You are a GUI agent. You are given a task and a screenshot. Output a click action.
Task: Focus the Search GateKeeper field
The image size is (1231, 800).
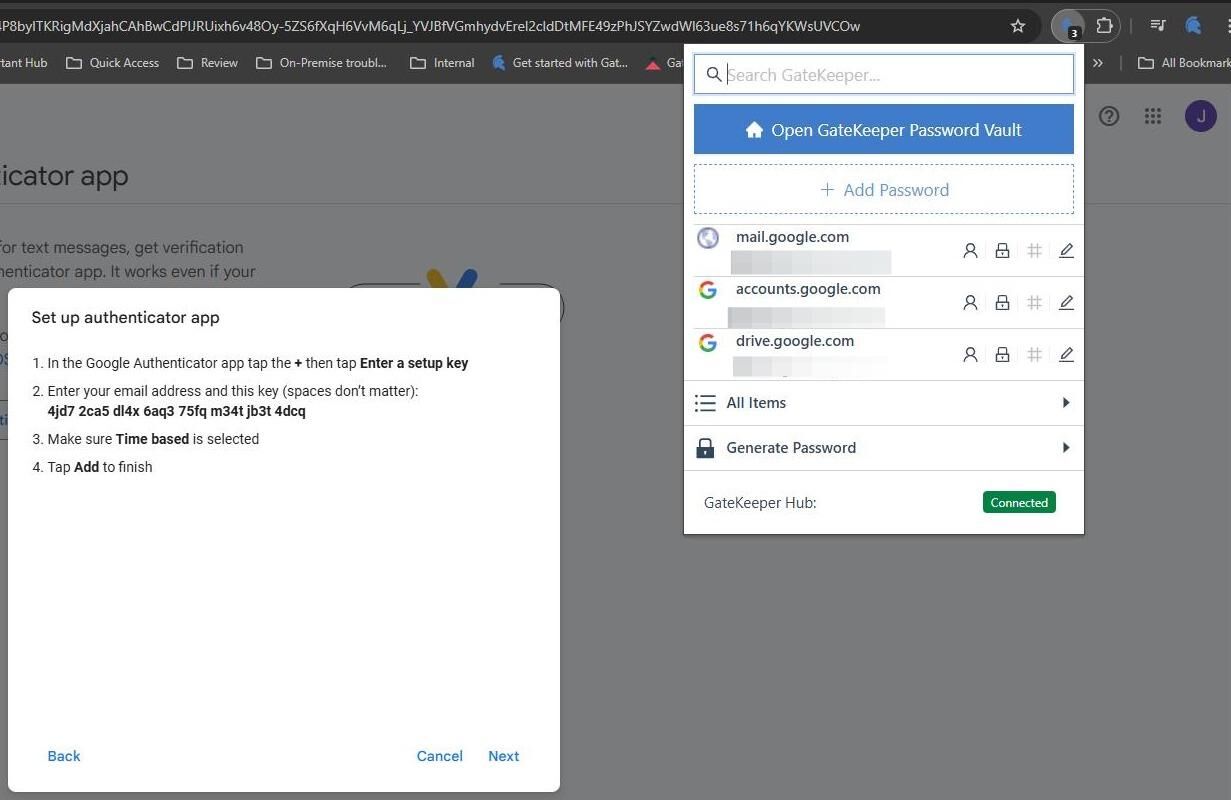coord(884,75)
